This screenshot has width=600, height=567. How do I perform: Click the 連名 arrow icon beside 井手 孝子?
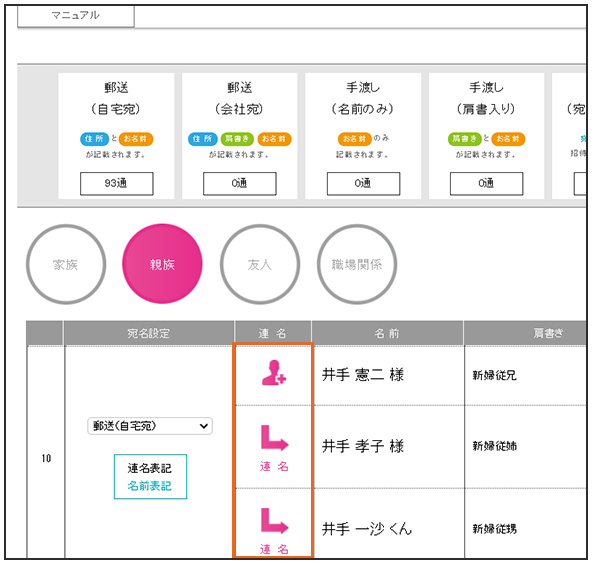(x=273, y=446)
